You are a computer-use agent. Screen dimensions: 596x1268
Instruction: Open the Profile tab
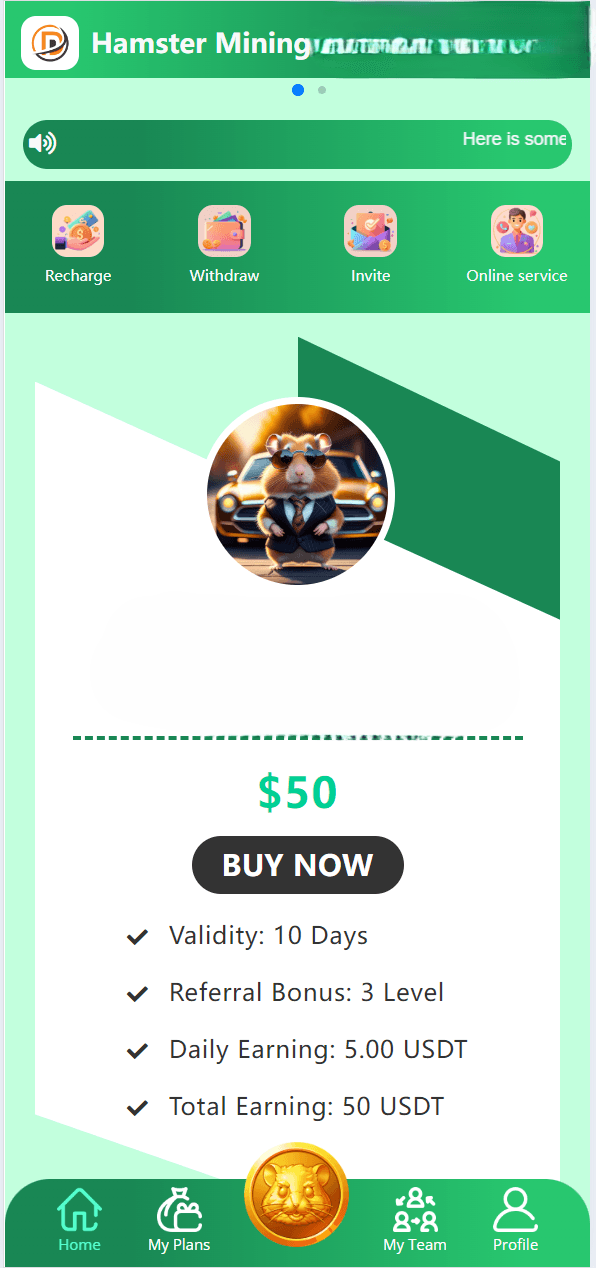[x=515, y=1219]
